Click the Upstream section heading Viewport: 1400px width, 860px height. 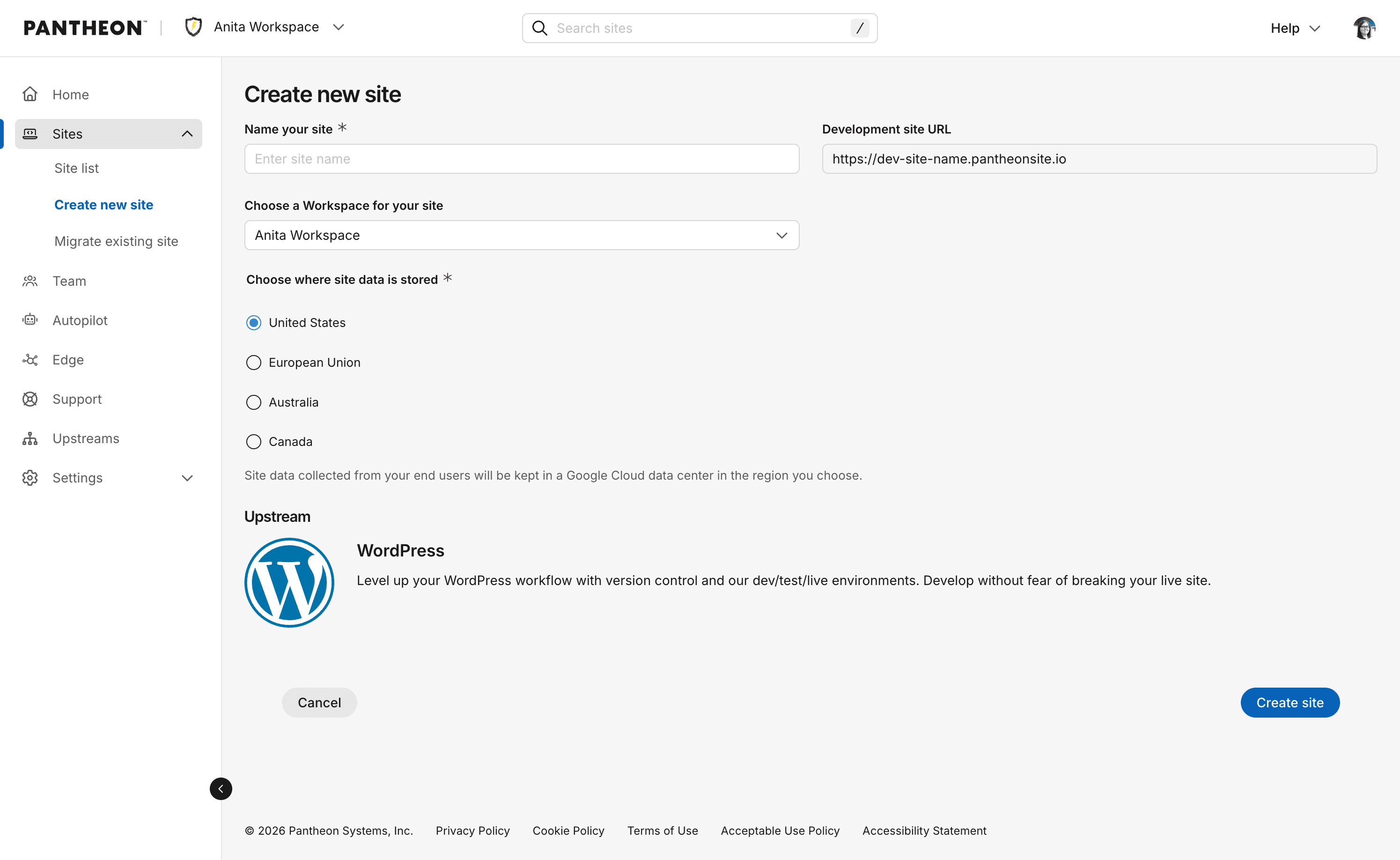point(277,517)
